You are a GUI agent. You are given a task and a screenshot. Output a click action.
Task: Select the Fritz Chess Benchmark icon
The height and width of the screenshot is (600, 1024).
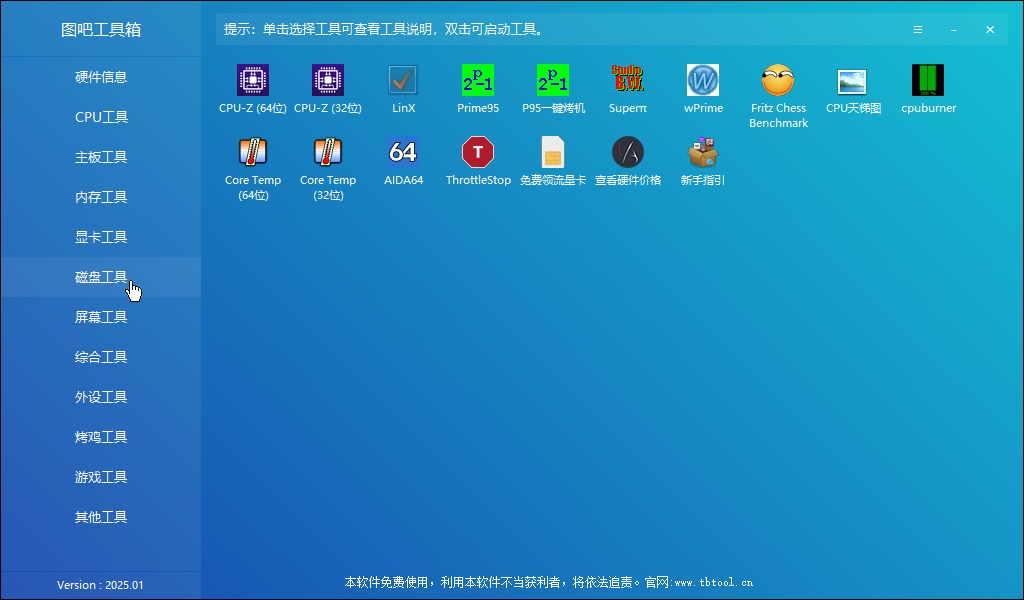(x=778, y=80)
